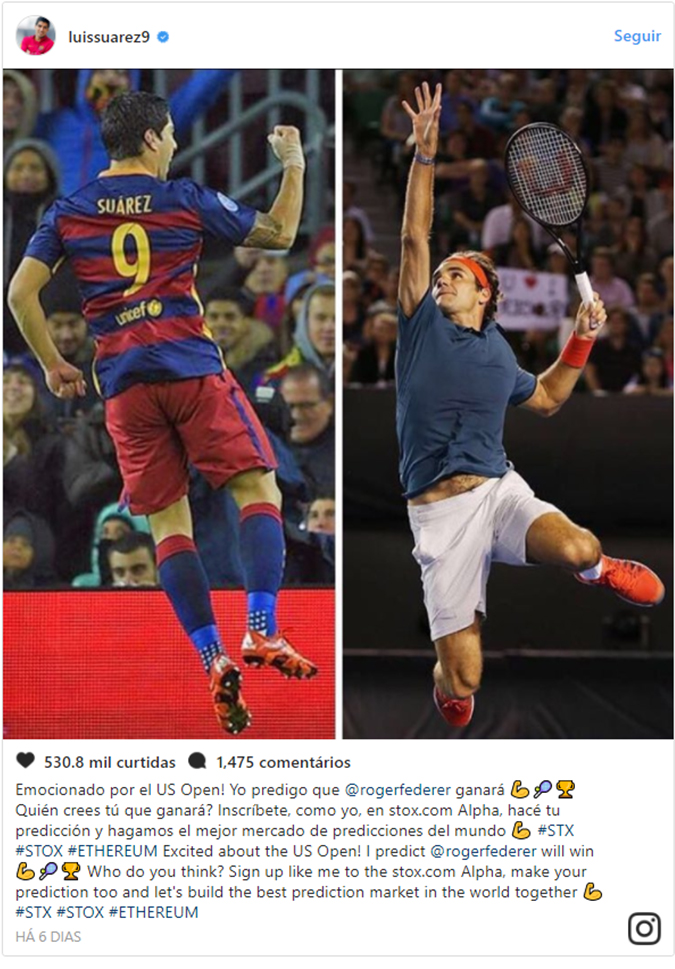This screenshot has width=675, height=969.
Task: Click the last #ETHEREUM hashtag
Action: (x=153, y=912)
